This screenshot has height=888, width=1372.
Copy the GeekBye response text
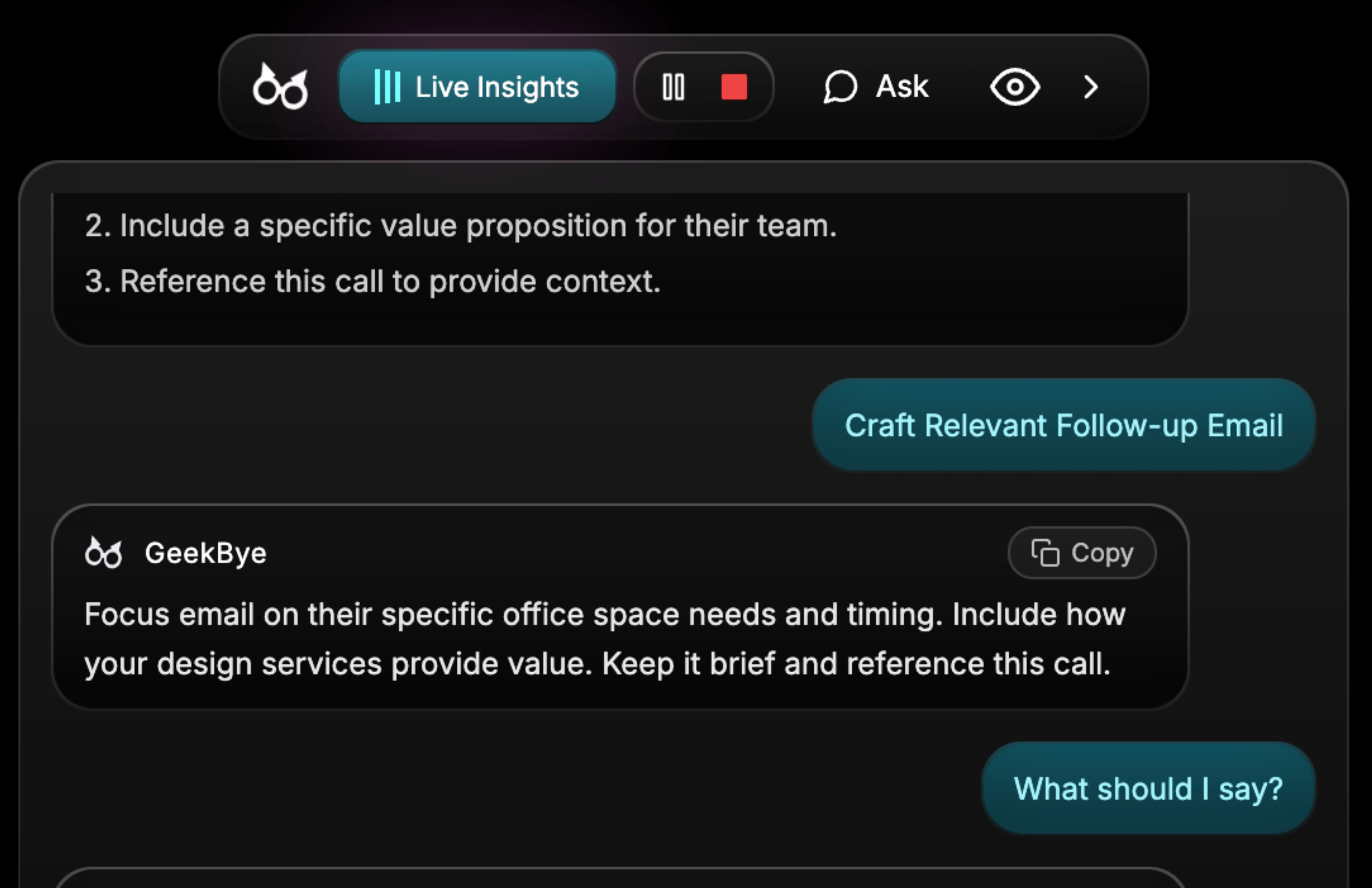pos(1081,553)
